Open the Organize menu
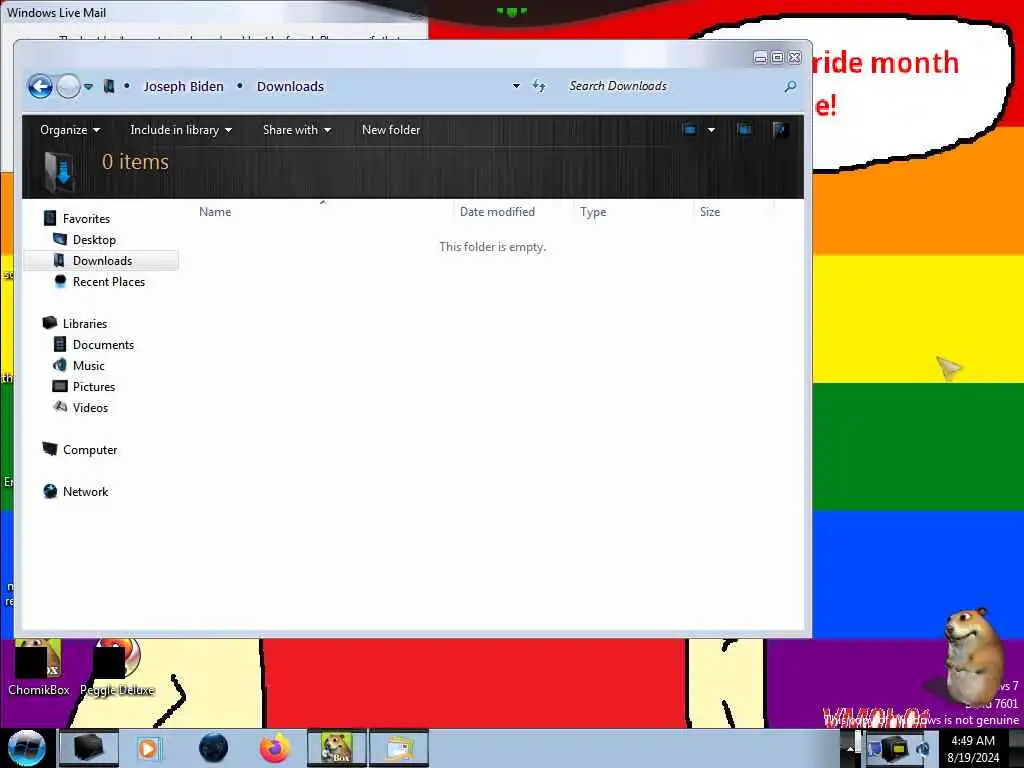Screen dimensions: 1024x768 pos(70,129)
